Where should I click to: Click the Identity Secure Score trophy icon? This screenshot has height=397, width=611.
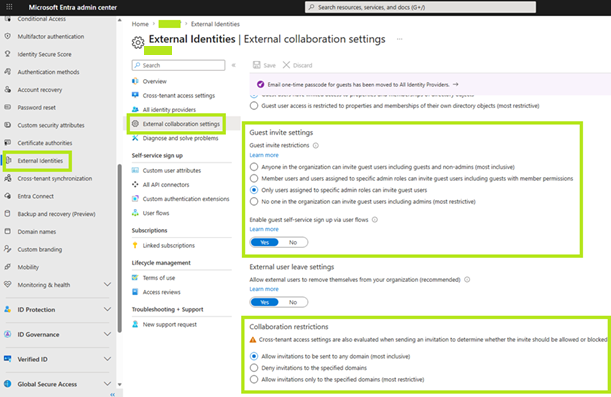pos(7,54)
